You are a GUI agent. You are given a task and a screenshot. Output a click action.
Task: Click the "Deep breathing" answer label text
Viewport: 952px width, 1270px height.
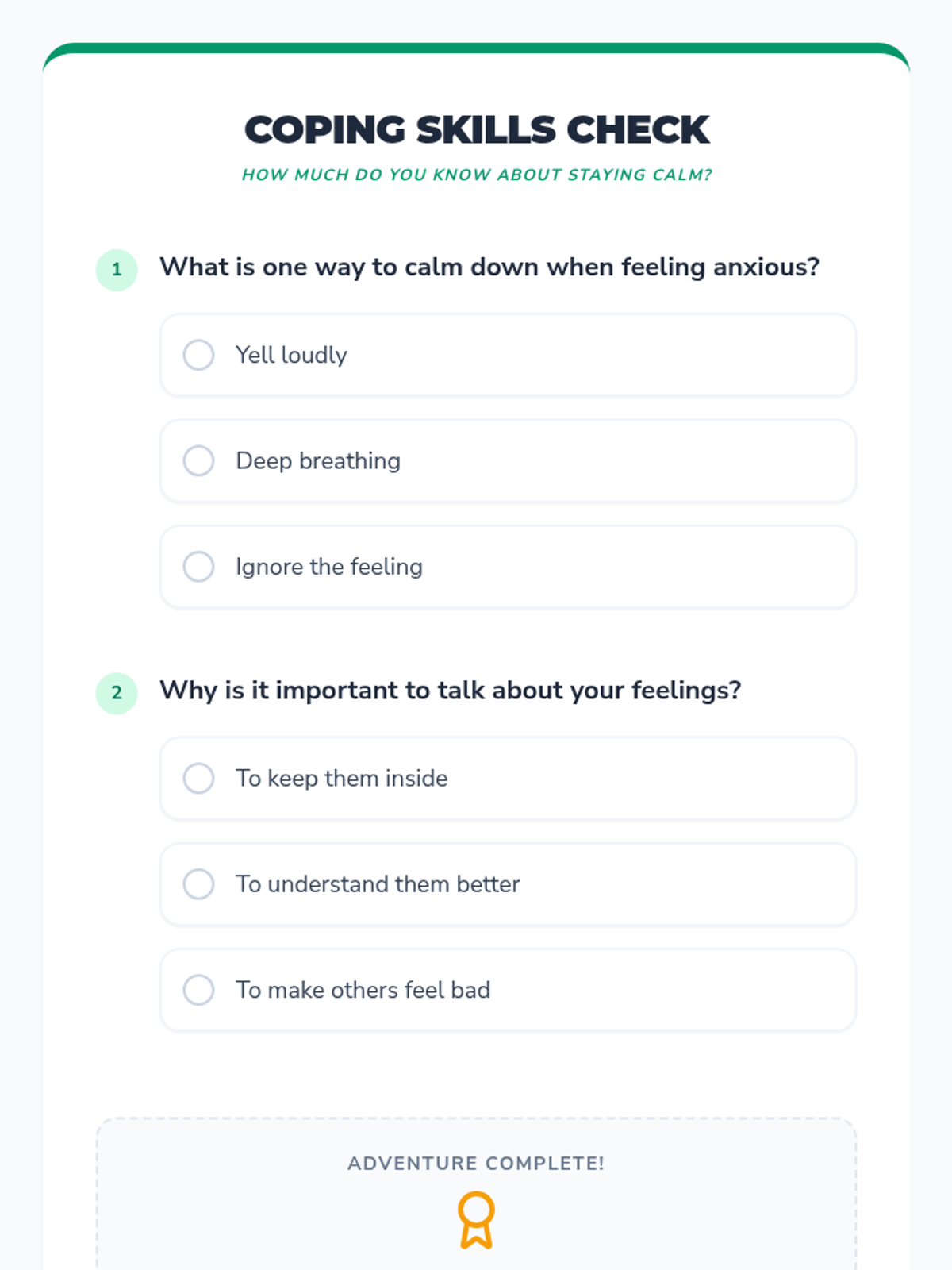(x=318, y=460)
